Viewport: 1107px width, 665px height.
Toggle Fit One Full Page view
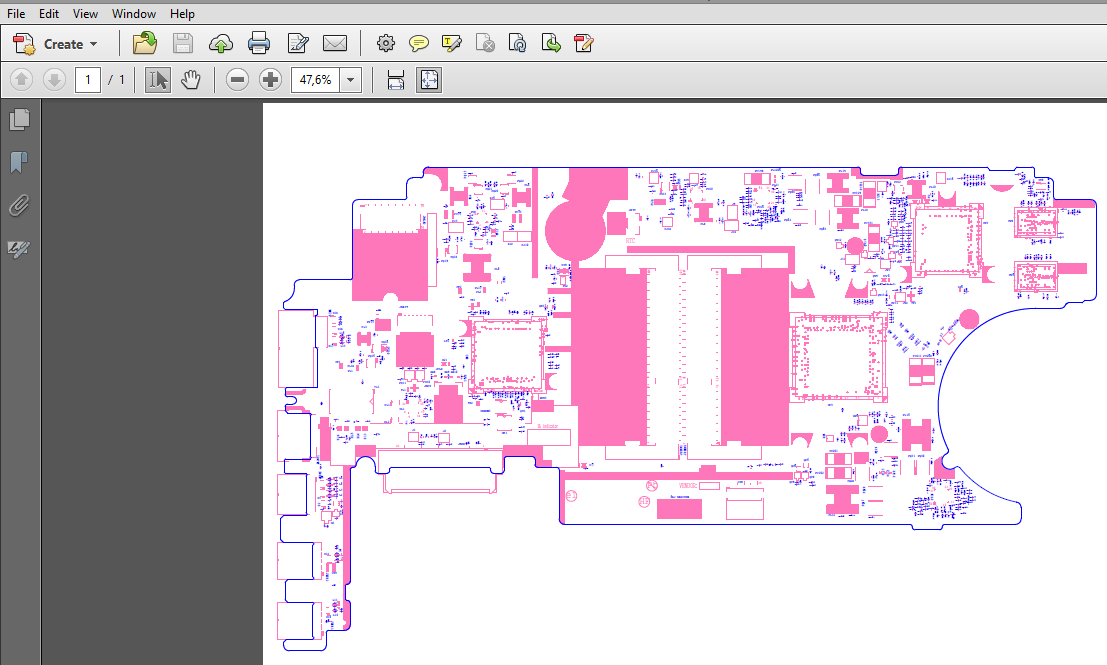click(429, 80)
